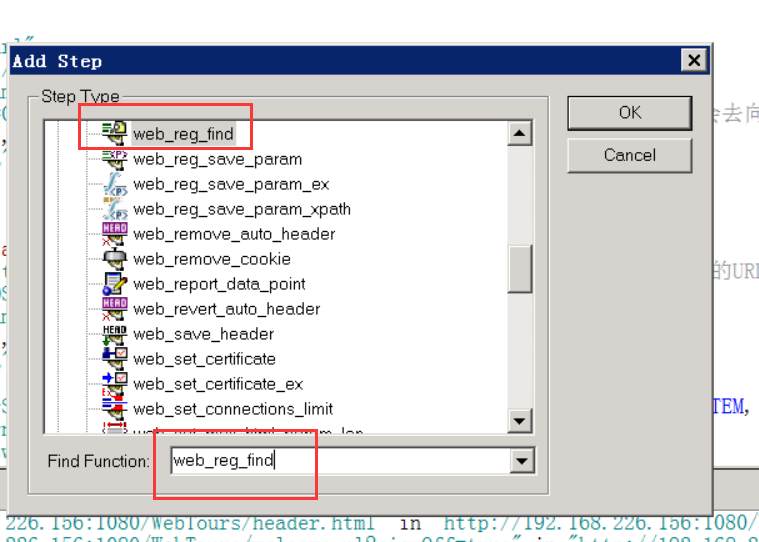The image size is (759, 542).
Task: Select web_revert_auto_header in the list
Action: pos(226,309)
